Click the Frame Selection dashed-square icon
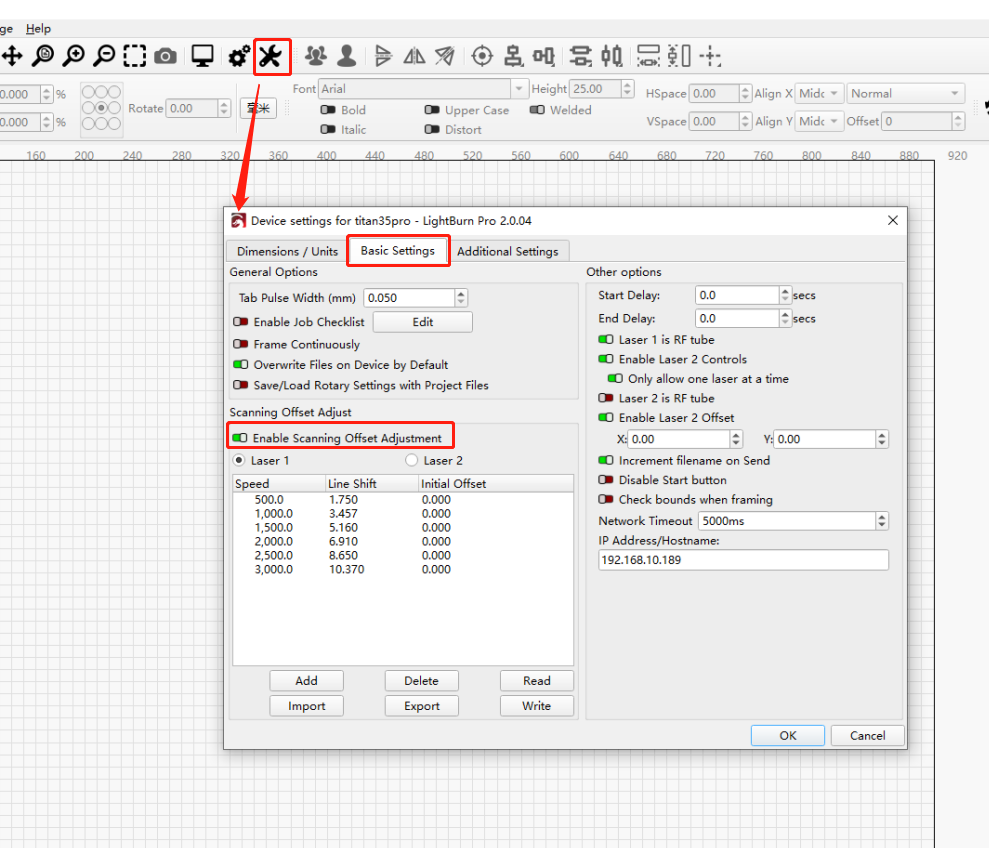The width and height of the screenshot is (989, 848). (134, 56)
